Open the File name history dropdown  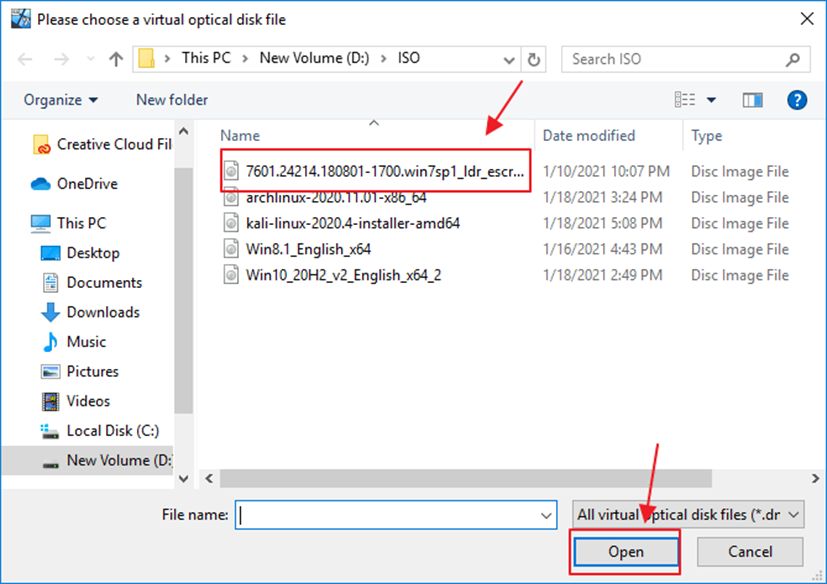[546, 516]
